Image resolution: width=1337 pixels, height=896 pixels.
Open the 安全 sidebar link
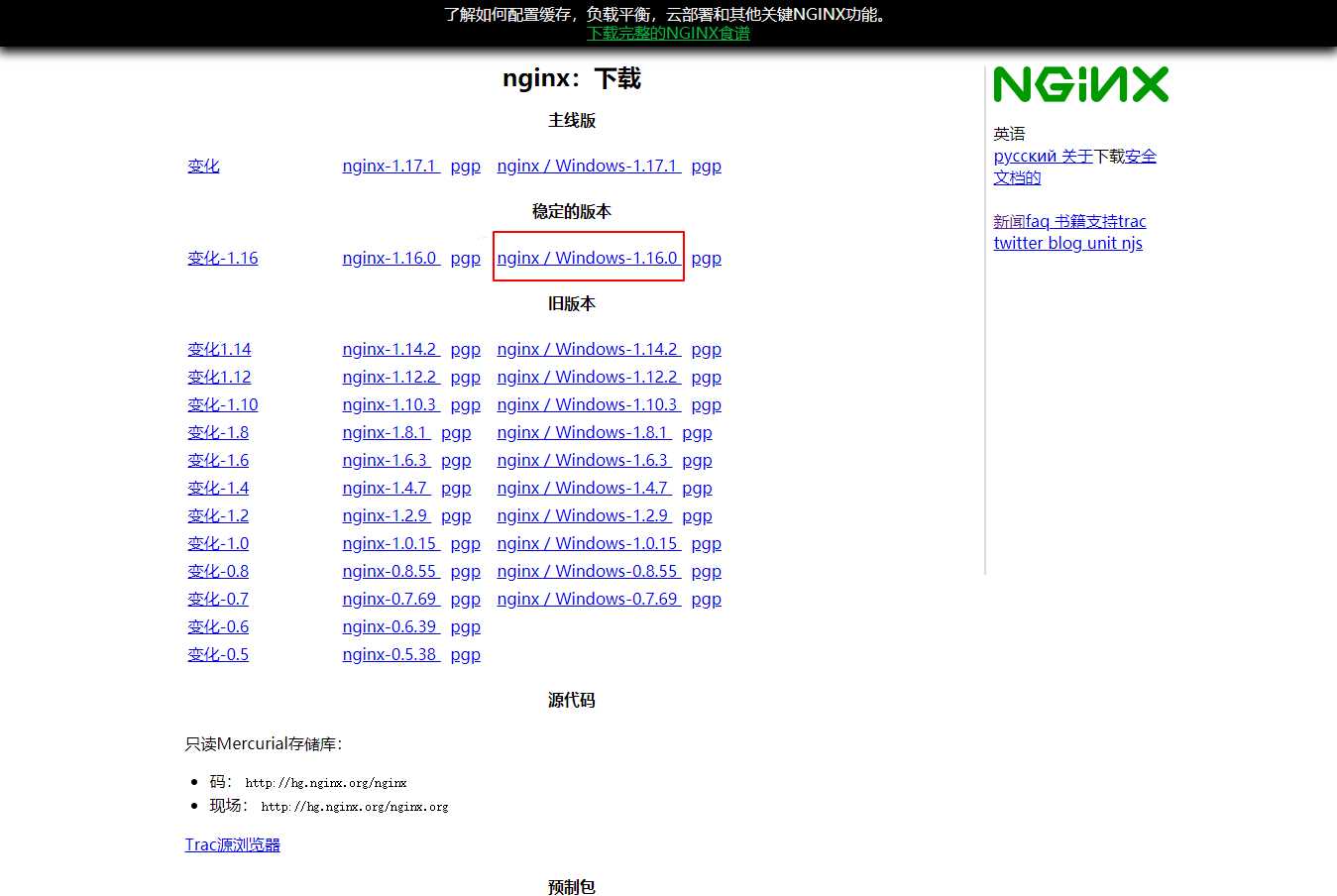(x=1141, y=156)
